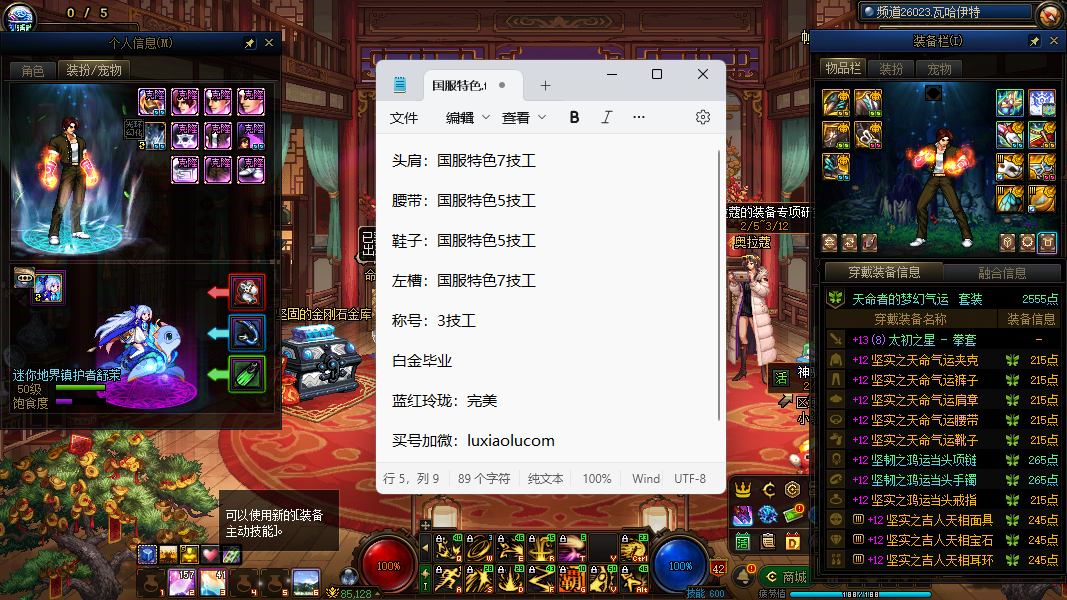Click the 100% zoom level in the status bar
The width and height of the screenshot is (1067, 600).
coord(597,479)
